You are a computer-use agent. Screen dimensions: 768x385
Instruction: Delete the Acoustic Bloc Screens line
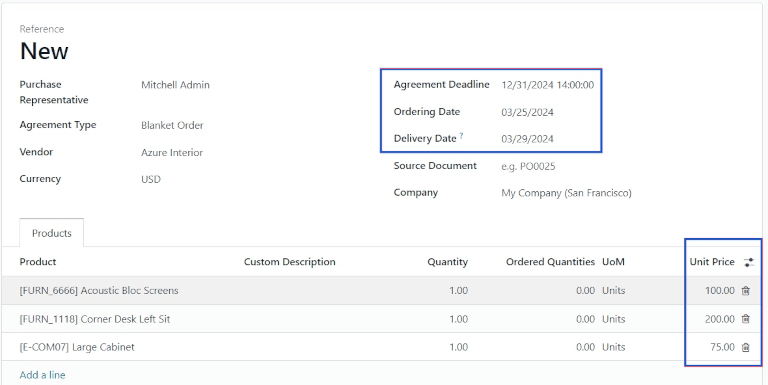pyautogui.click(x=745, y=290)
